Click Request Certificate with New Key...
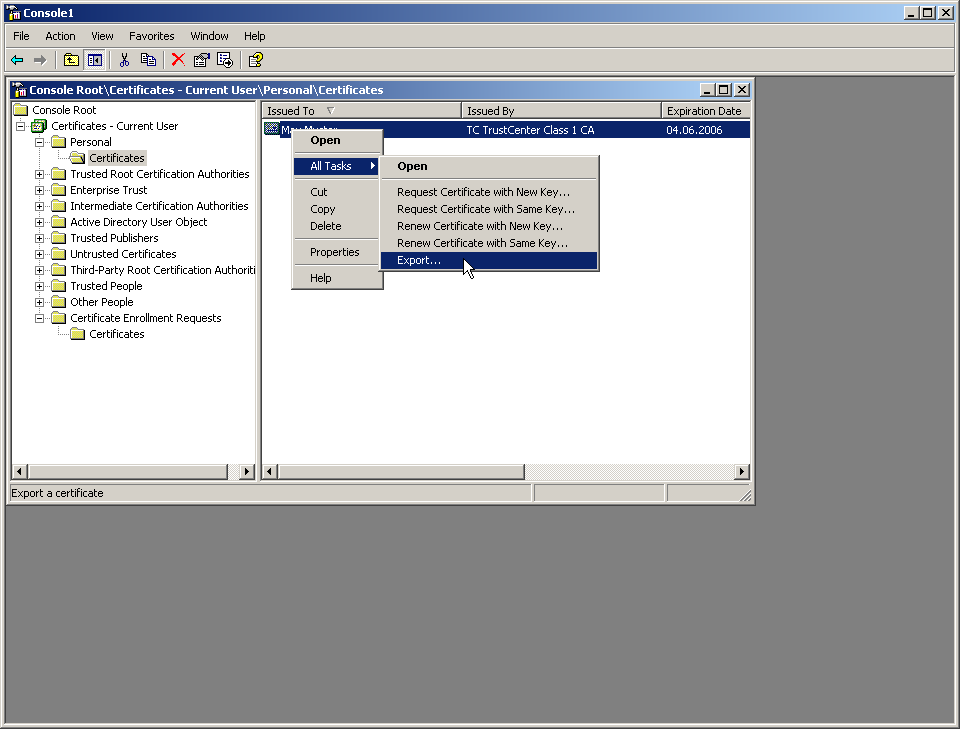This screenshot has height=729, width=960. pyautogui.click(x=483, y=192)
